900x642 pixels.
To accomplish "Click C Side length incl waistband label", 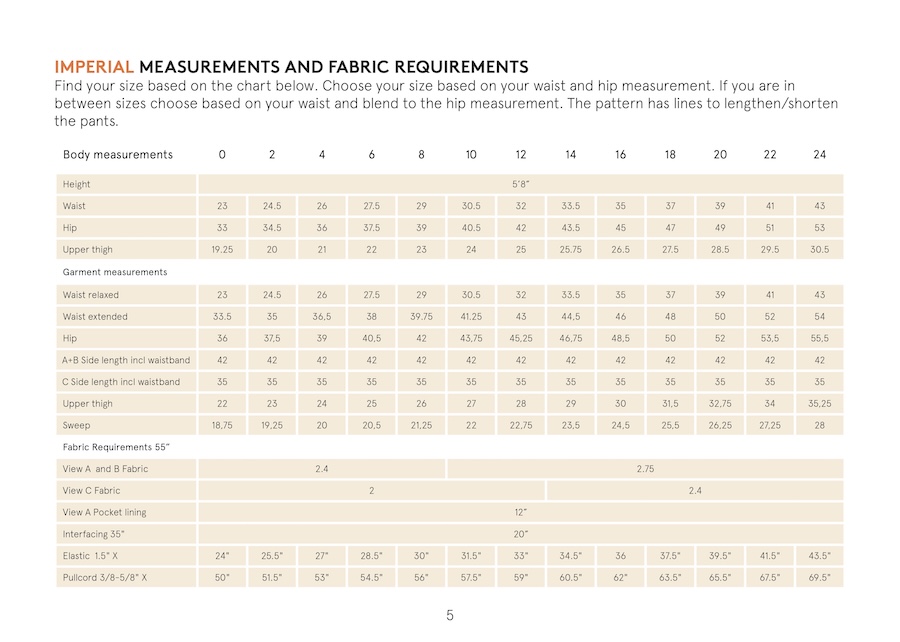I will point(121,382).
